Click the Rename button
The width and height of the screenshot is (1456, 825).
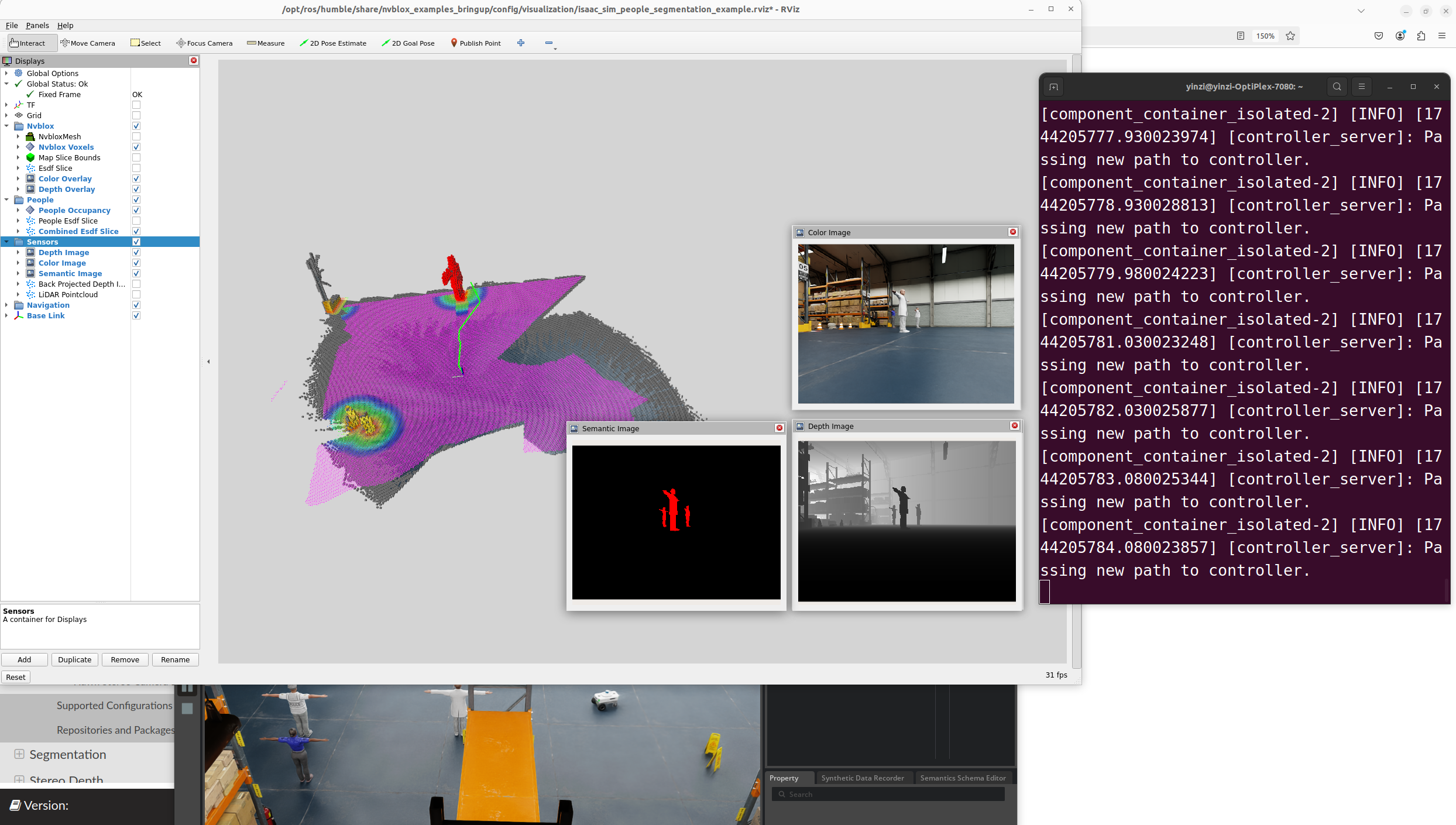coord(176,659)
